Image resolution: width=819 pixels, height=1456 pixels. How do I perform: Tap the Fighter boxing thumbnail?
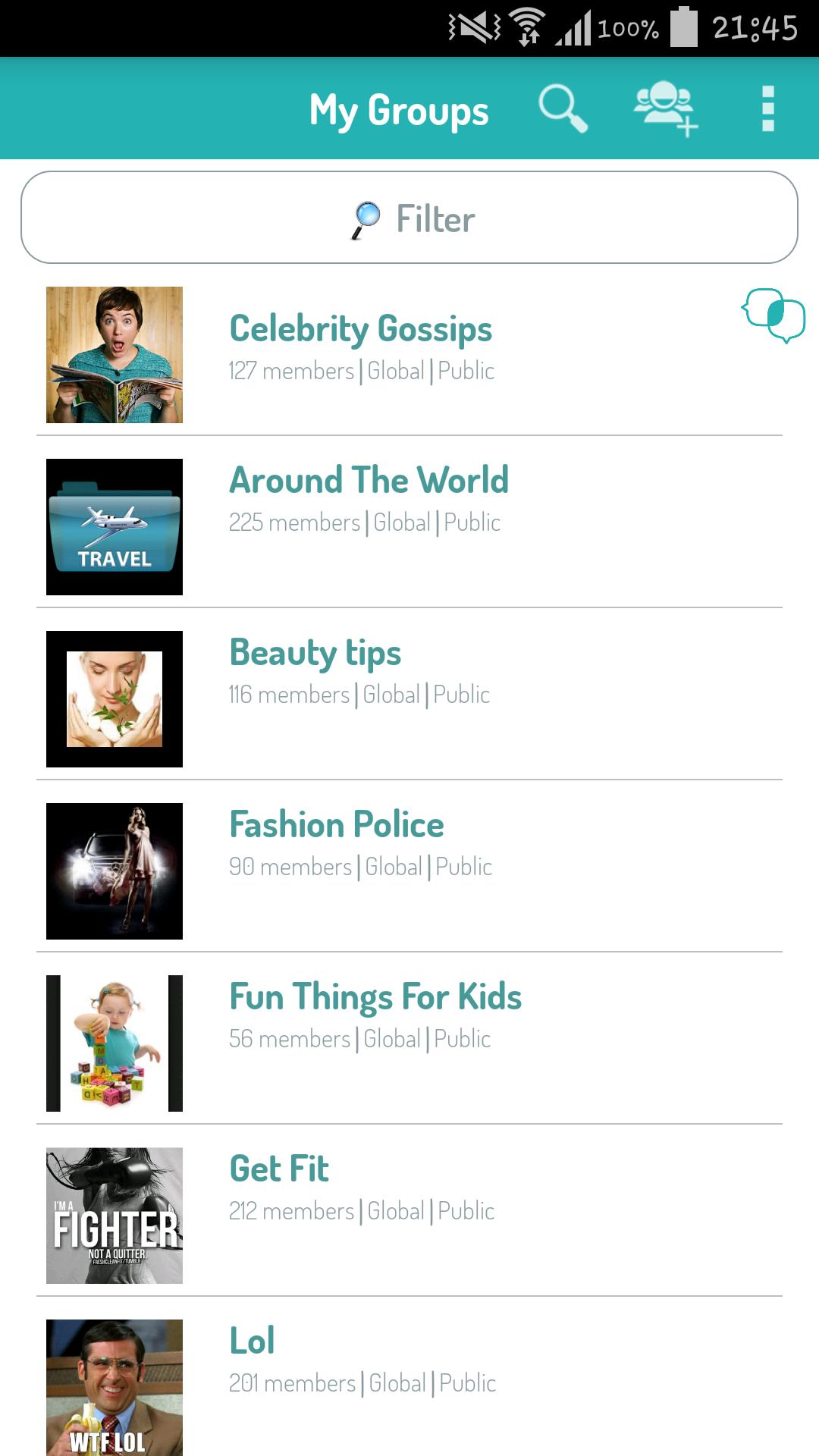point(115,1216)
